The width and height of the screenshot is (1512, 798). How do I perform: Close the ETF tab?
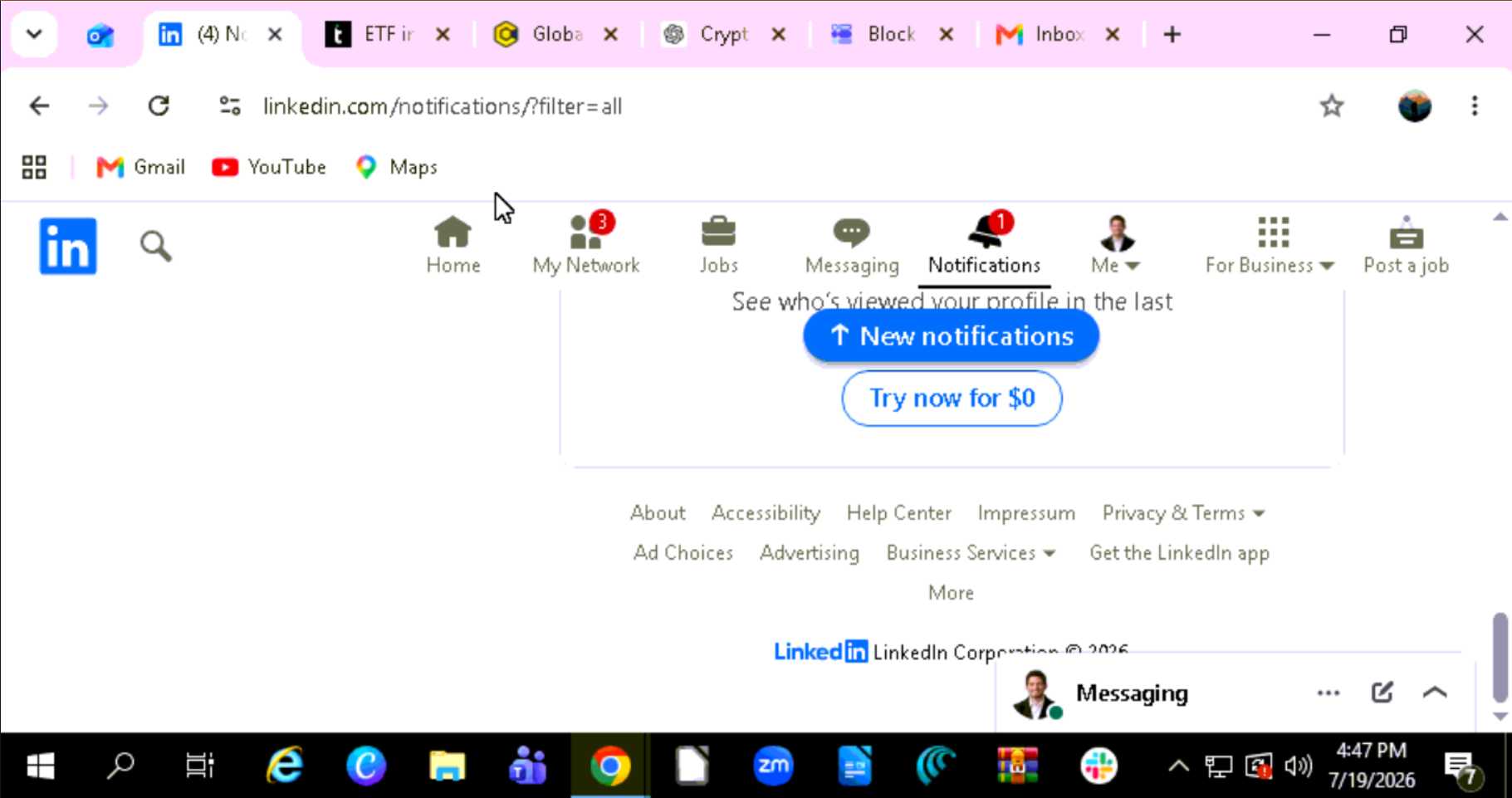[443, 35]
